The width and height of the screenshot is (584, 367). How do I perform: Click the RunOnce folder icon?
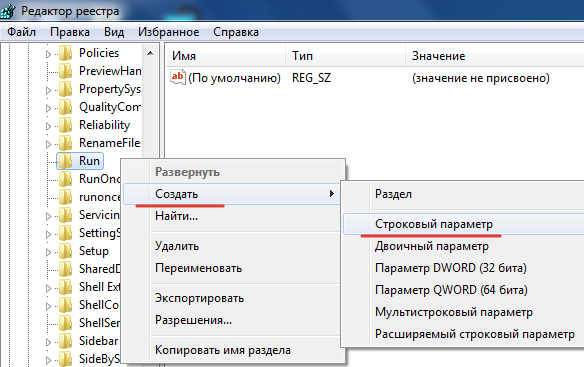[66, 179]
